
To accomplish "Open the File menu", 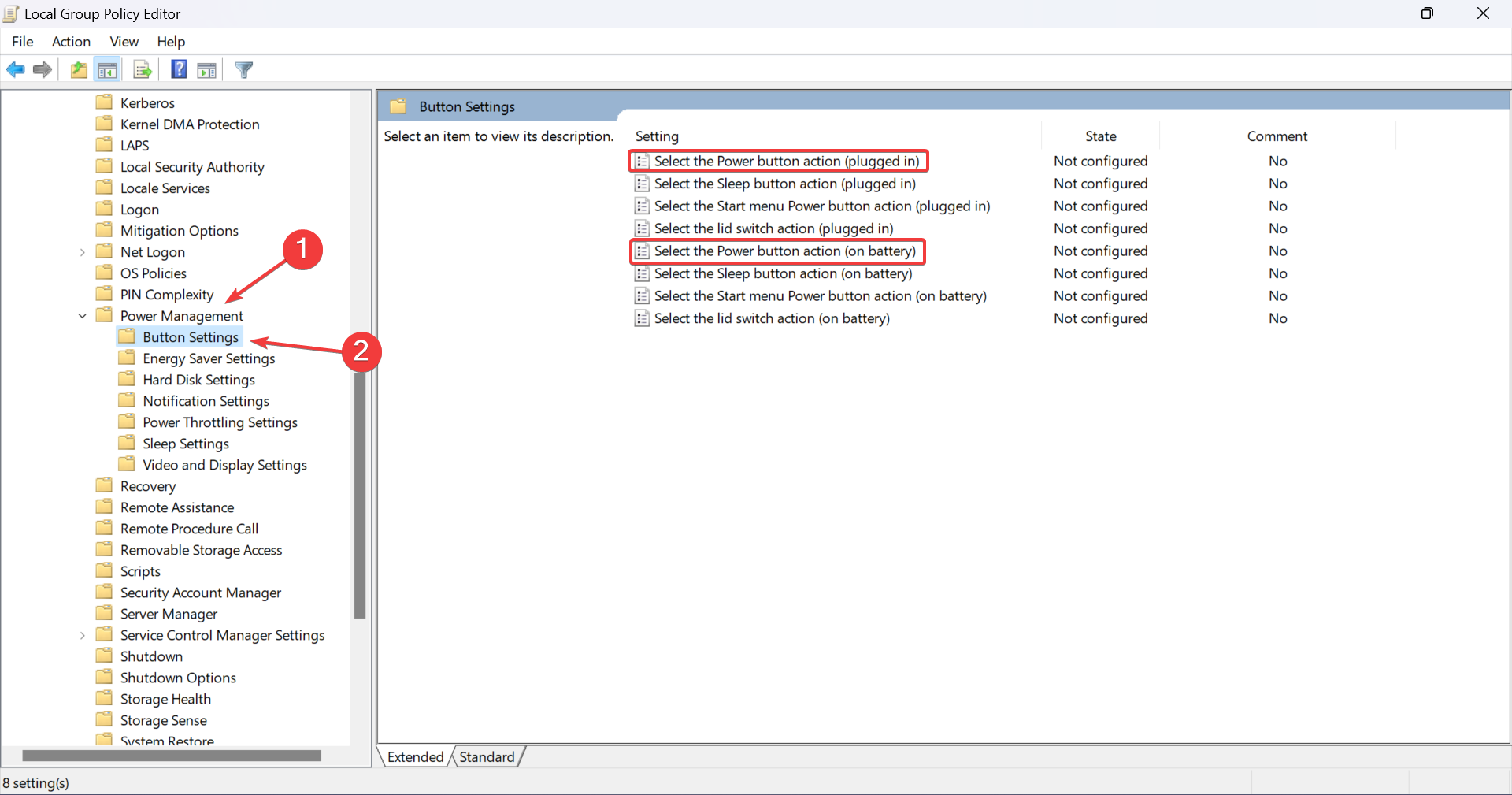I will [23, 42].
